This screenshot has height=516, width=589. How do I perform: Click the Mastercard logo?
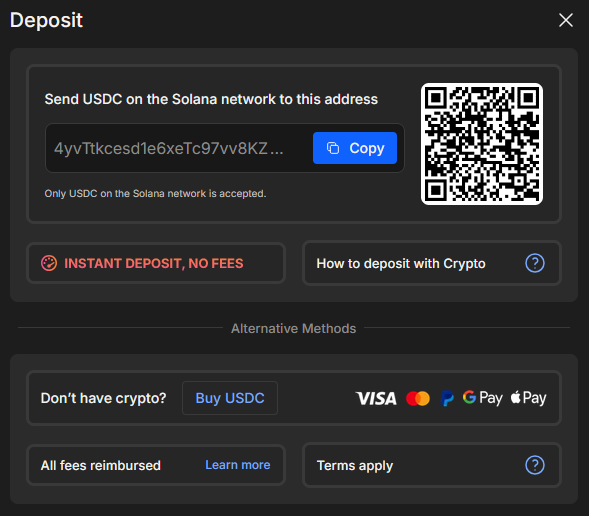(418, 398)
